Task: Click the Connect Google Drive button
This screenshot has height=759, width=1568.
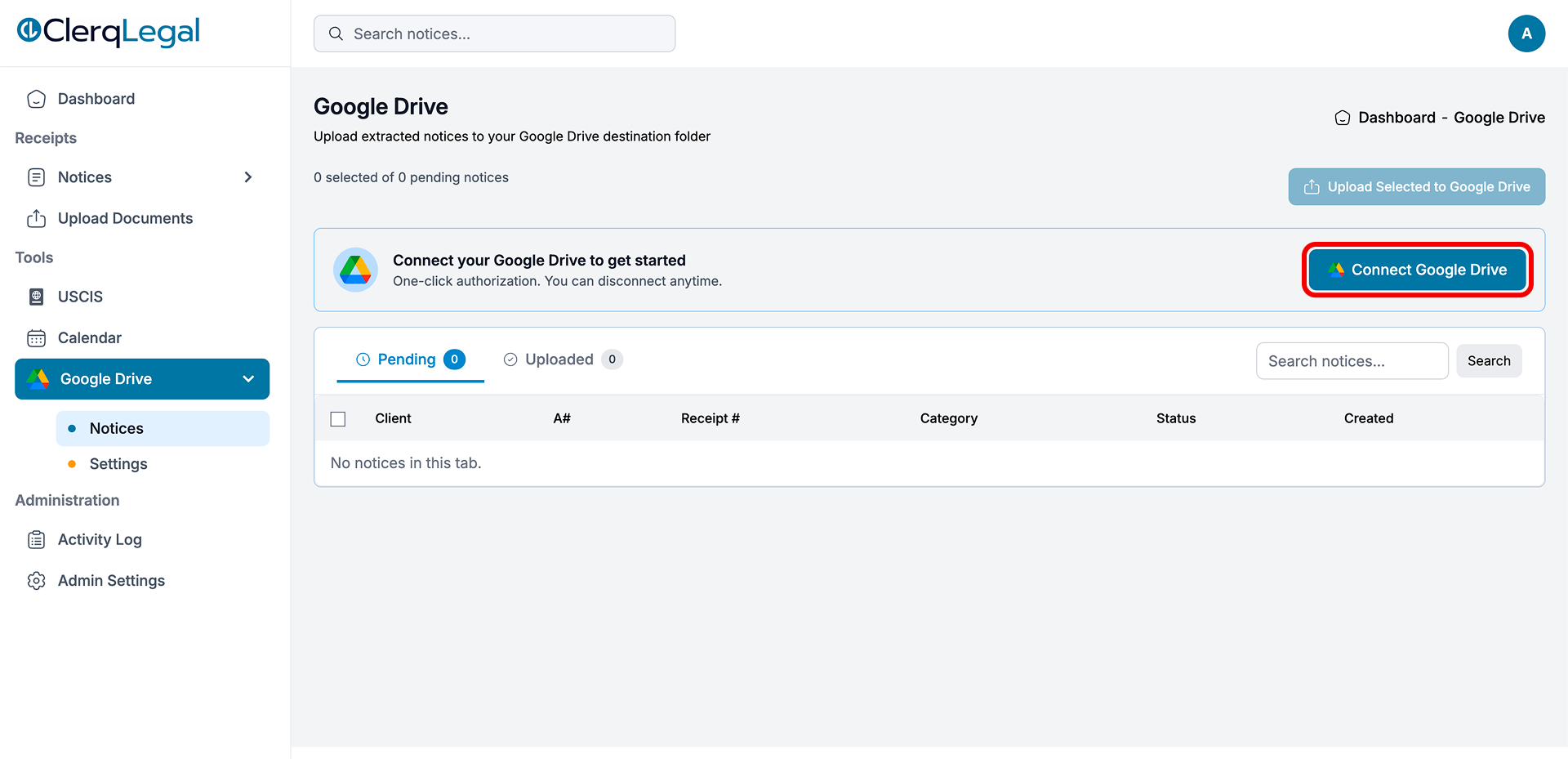Action: pos(1417,270)
